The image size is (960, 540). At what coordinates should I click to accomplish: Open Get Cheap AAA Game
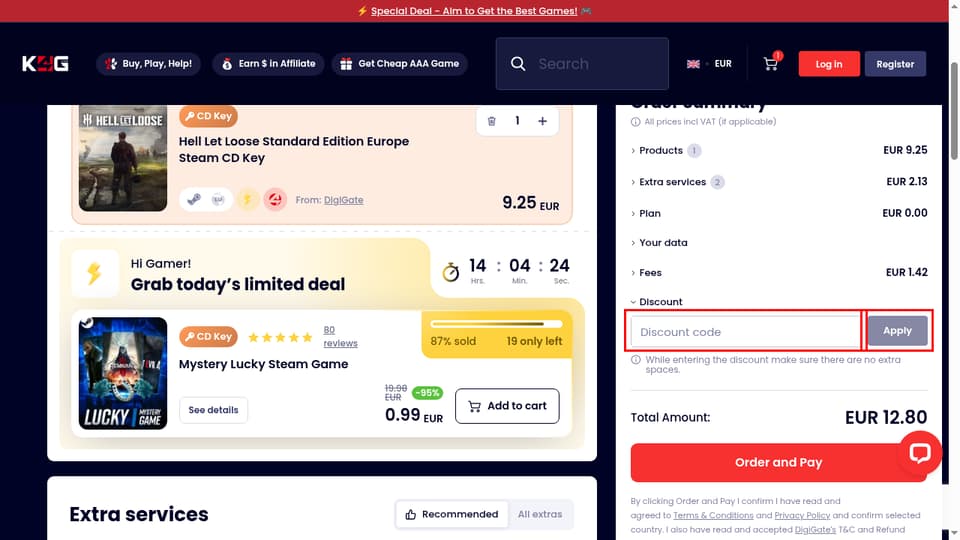pyautogui.click(x=400, y=64)
